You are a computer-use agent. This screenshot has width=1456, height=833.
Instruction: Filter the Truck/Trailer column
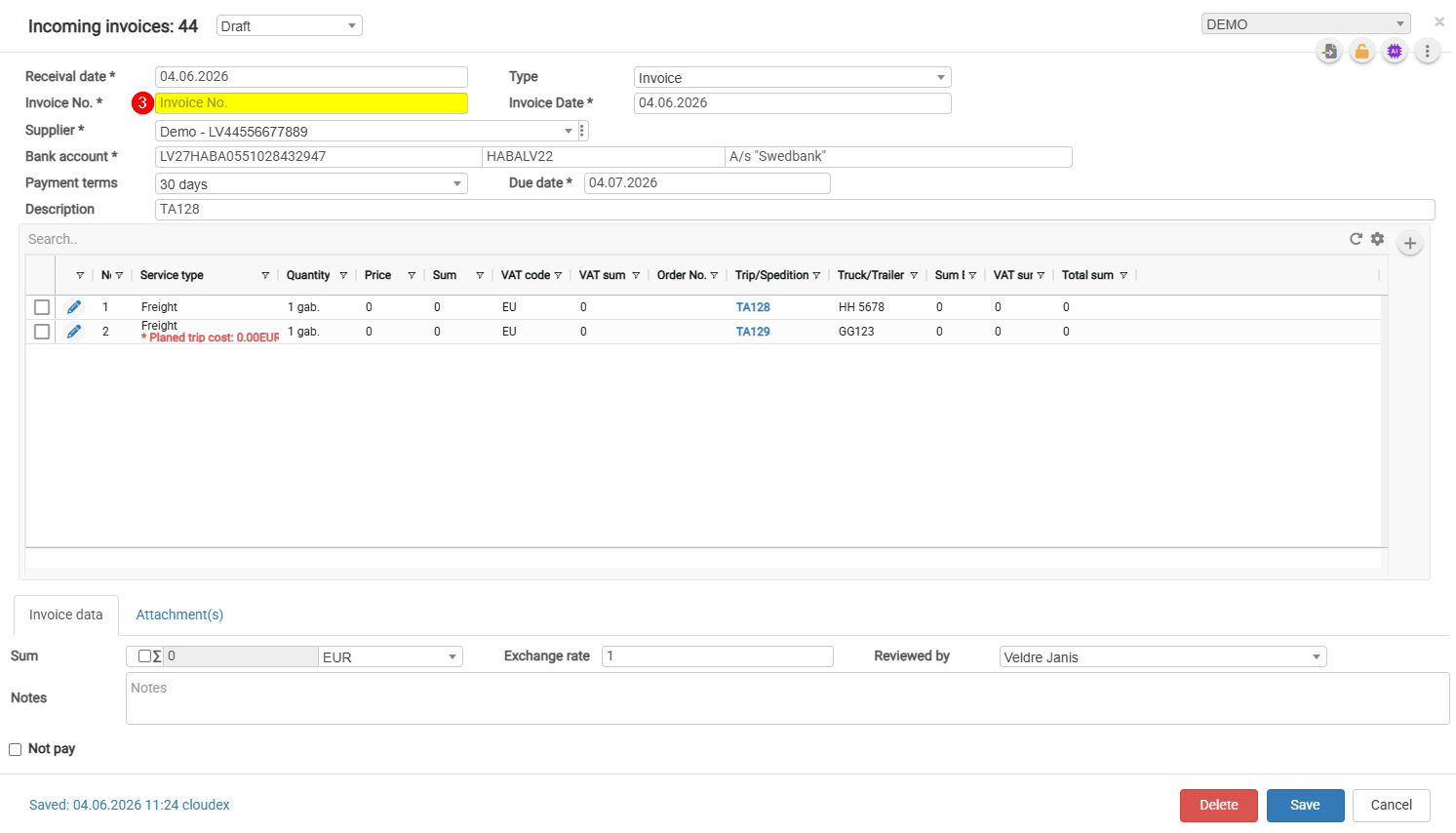[914, 275]
